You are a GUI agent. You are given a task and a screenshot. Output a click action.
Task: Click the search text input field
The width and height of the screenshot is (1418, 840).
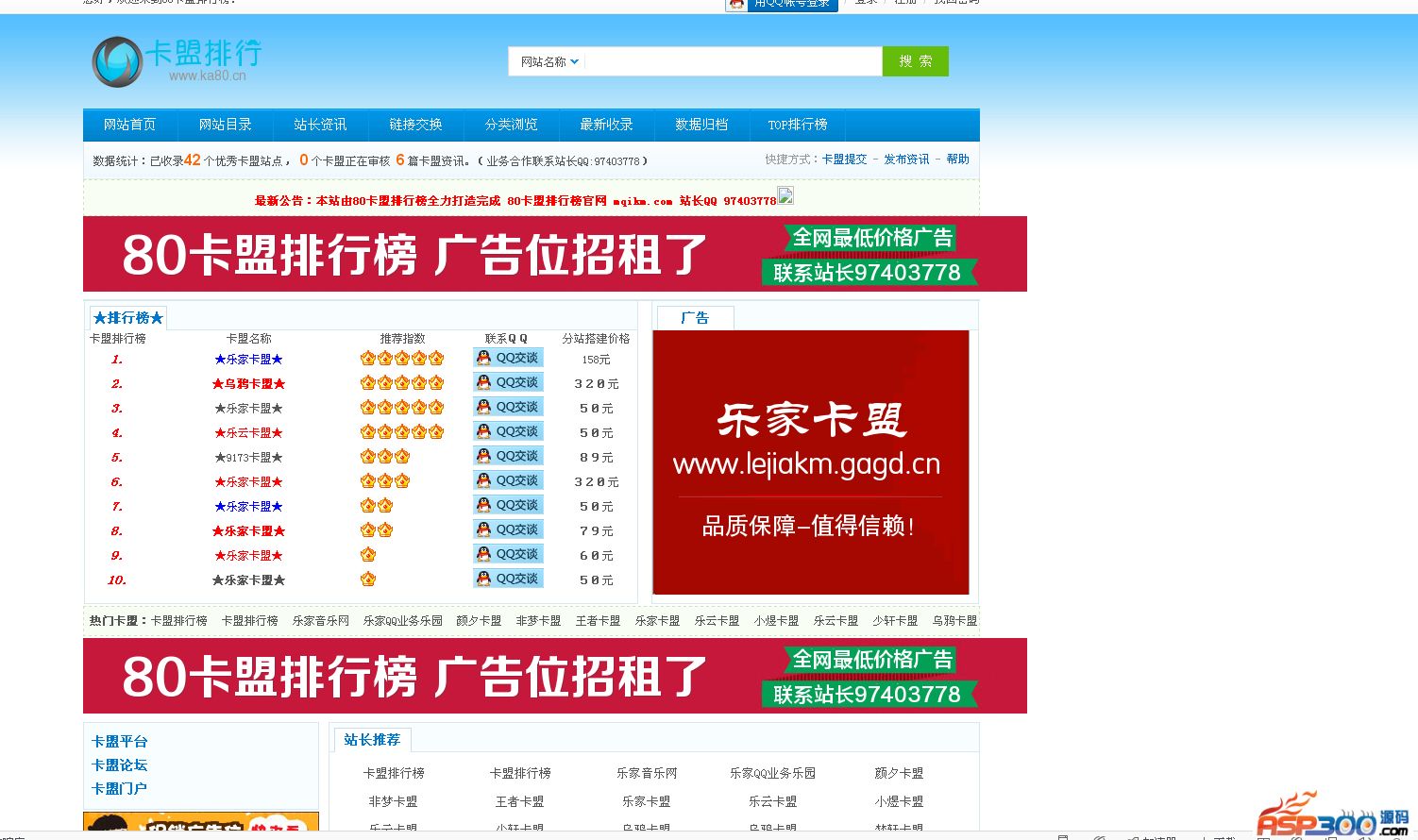point(733,62)
